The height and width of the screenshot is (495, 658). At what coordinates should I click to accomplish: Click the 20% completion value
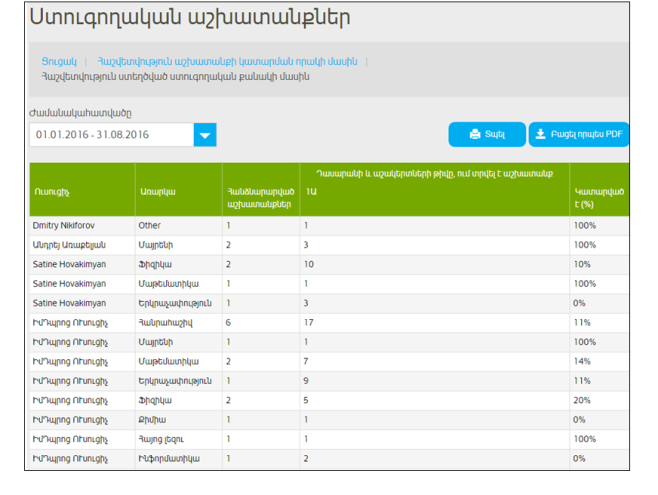582,401
